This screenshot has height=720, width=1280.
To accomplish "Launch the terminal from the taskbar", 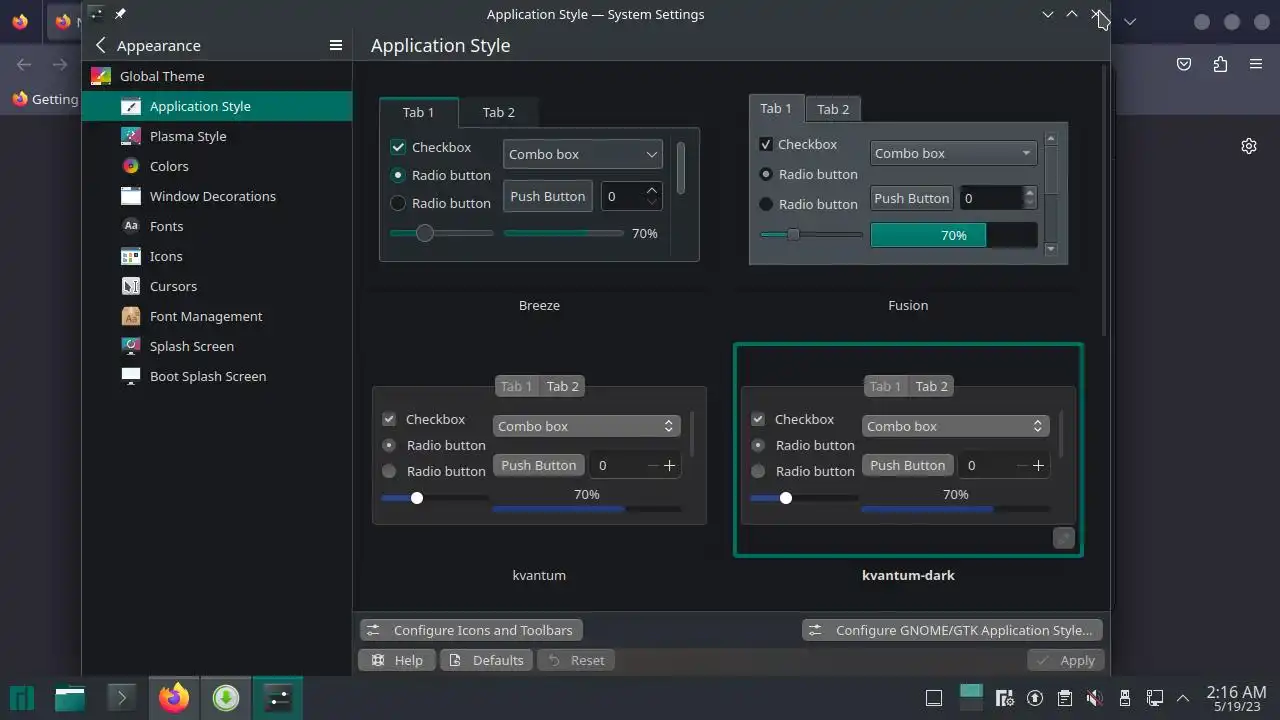I will 122,697.
